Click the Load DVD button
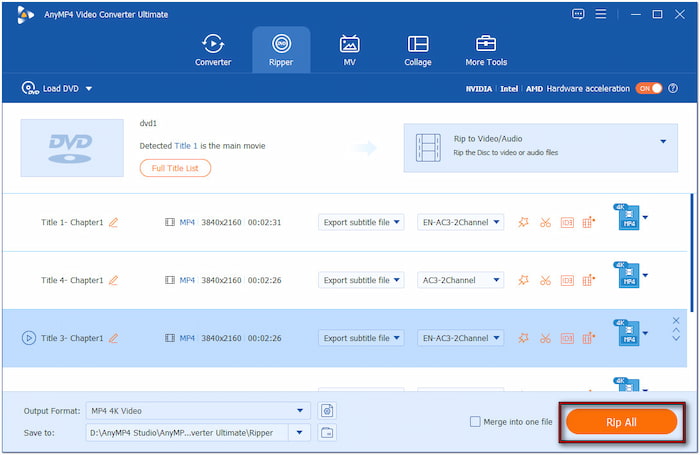700x455 pixels. point(50,88)
